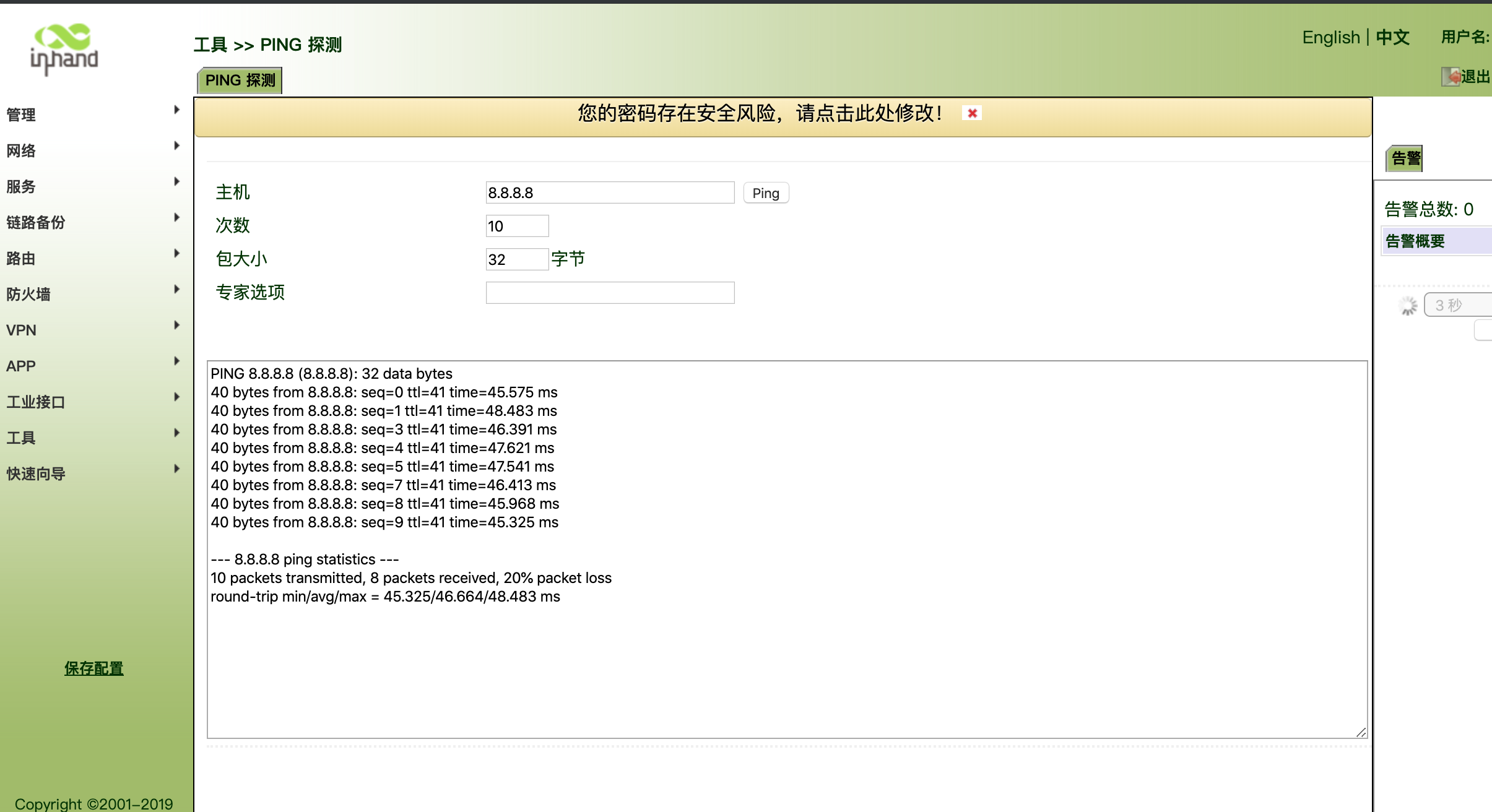Click the 专家选项 input field
1492x812 pixels.
[609, 293]
